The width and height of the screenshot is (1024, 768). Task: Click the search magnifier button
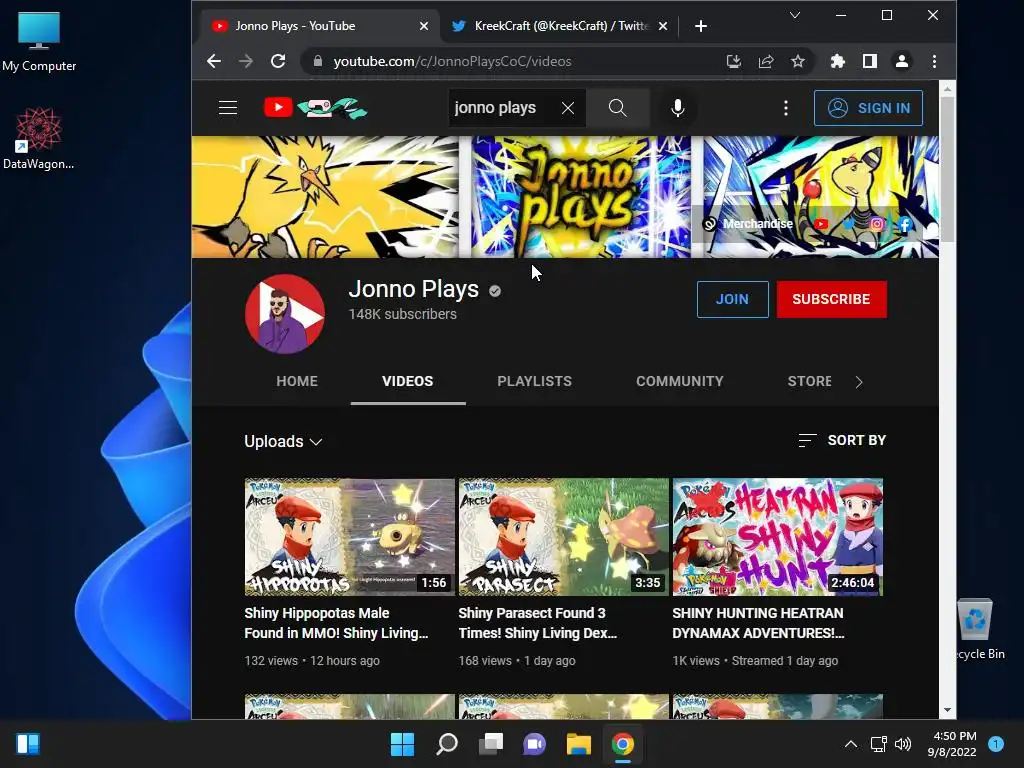click(618, 108)
